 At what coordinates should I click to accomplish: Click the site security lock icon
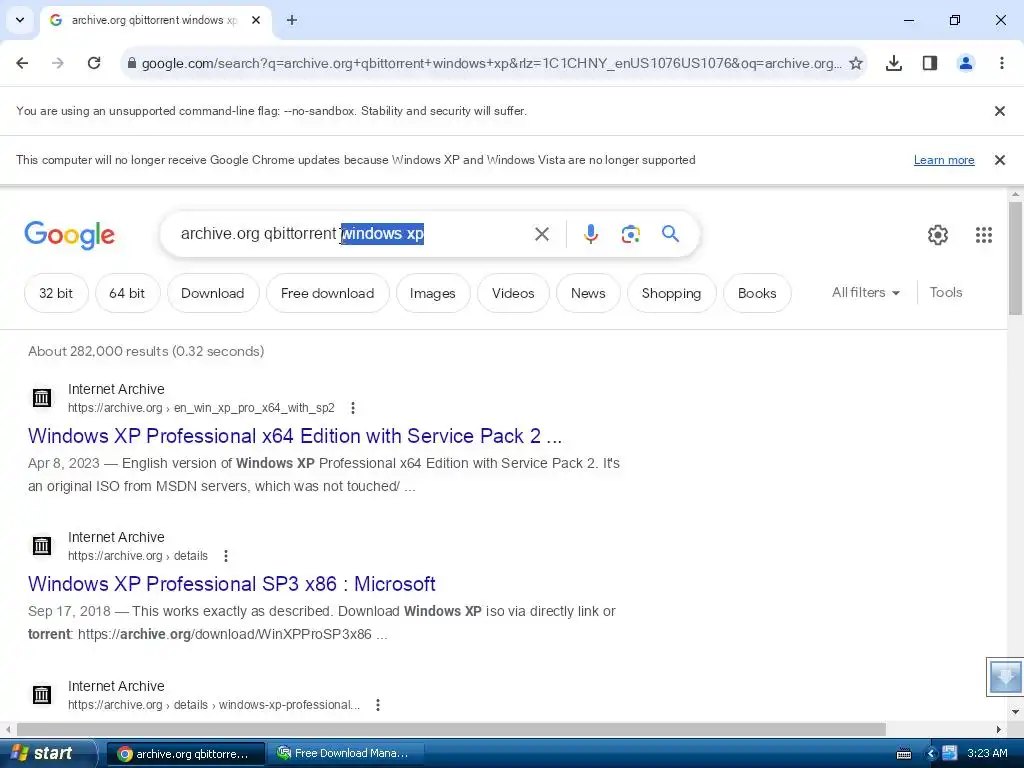(x=131, y=63)
